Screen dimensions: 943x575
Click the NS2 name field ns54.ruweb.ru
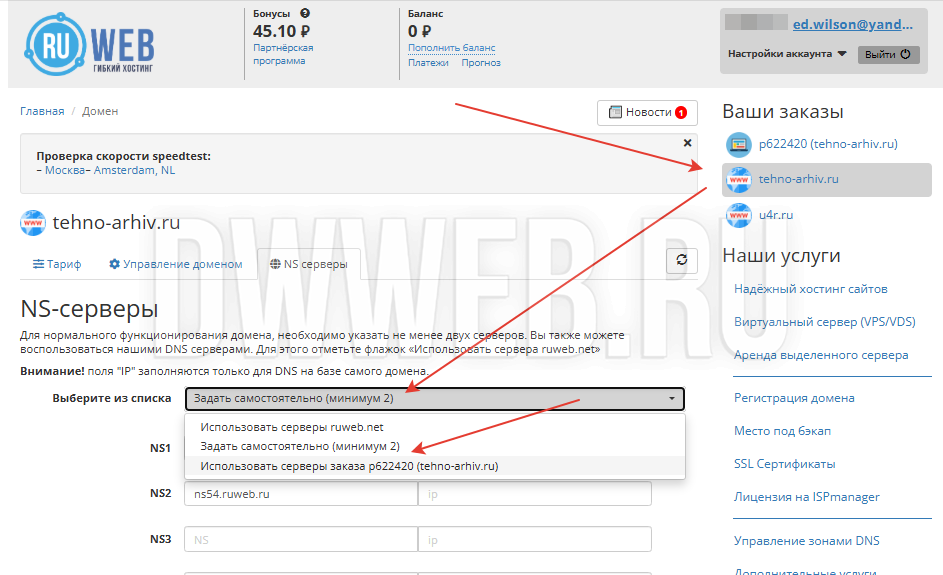click(x=301, y=494)
